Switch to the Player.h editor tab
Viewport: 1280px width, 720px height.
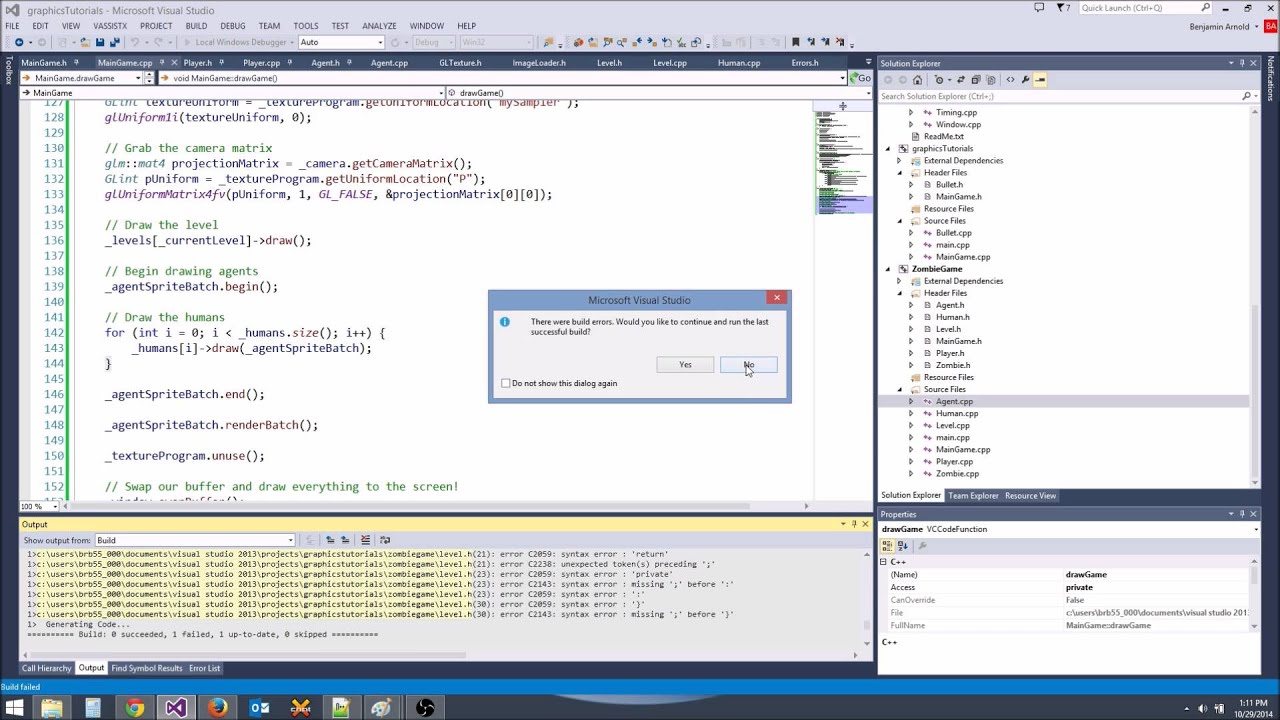198,63
